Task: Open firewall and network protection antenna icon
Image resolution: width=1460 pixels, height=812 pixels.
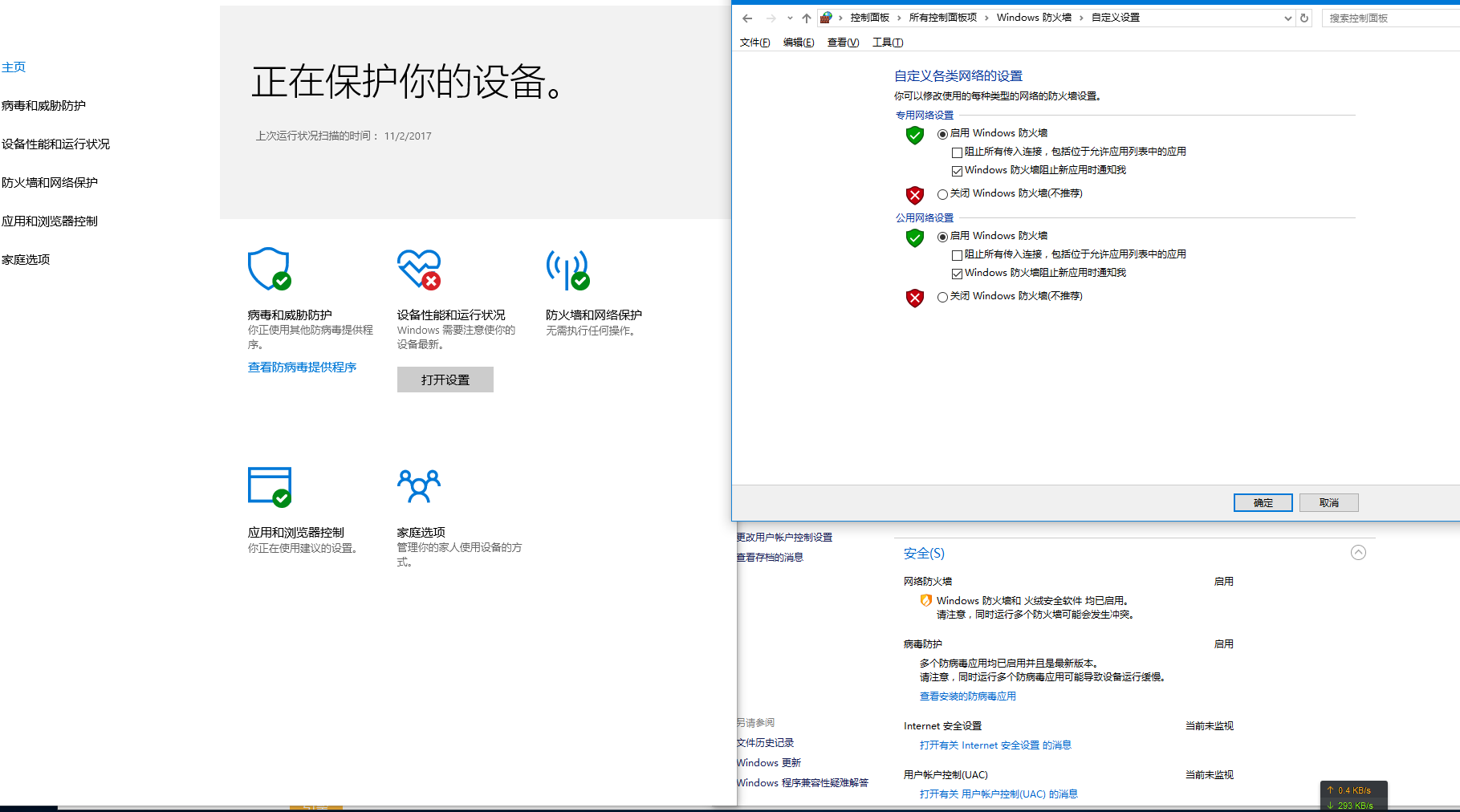Action: coord(568,270)
